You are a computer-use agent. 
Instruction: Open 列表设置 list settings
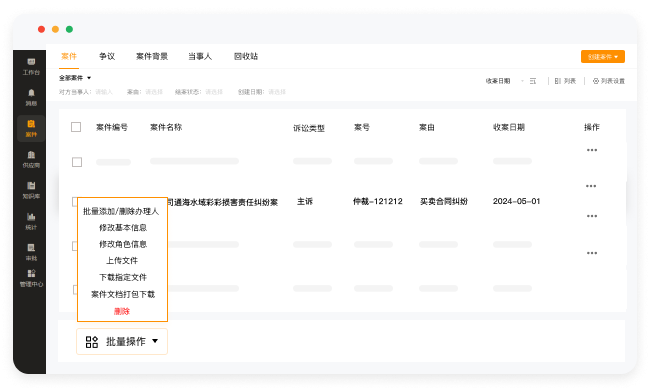pyautogui.click(x=608, y=81)
